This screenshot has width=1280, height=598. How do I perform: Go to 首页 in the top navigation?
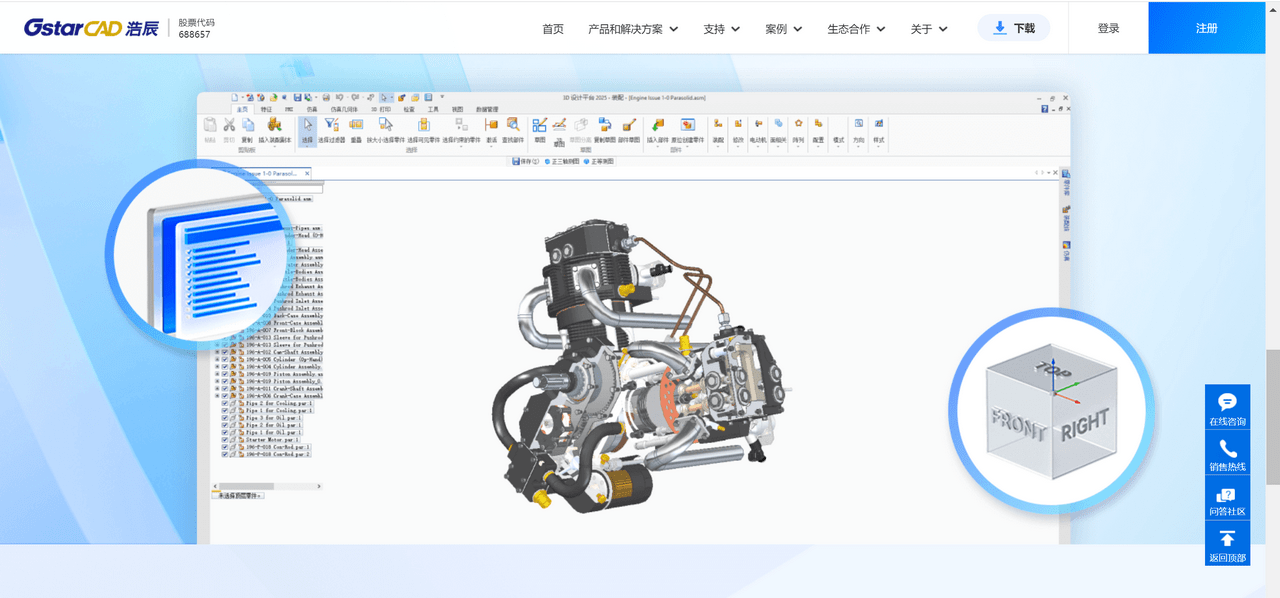pyautogui.click(x=553, y=29)
